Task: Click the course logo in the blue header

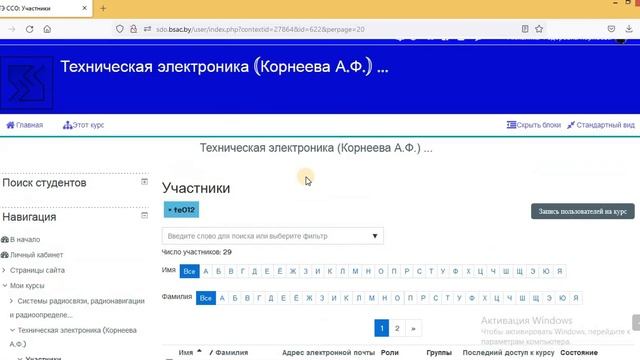Action: pos(27,84)
